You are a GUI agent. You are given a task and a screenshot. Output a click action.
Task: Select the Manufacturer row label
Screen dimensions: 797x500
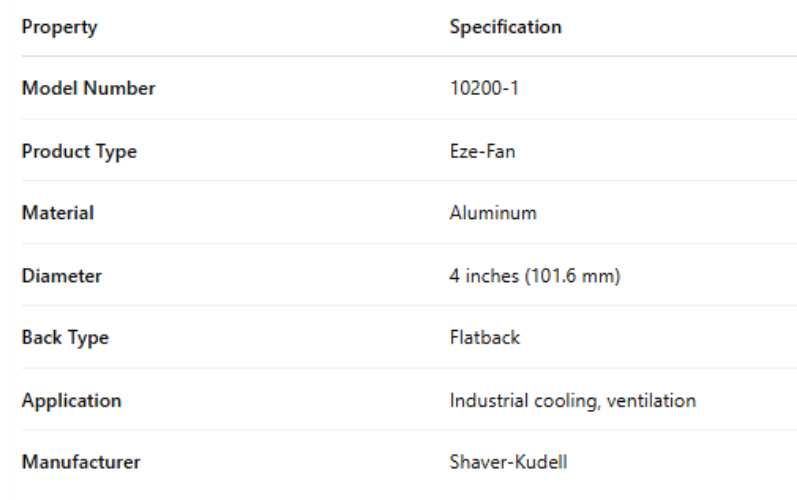(81, 463)
